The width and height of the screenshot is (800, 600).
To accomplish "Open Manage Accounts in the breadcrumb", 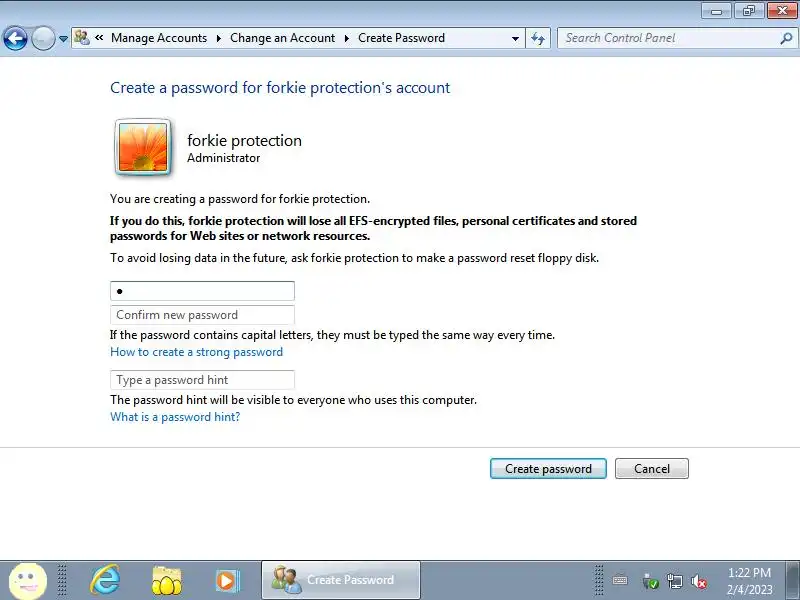I will [159, 38].
